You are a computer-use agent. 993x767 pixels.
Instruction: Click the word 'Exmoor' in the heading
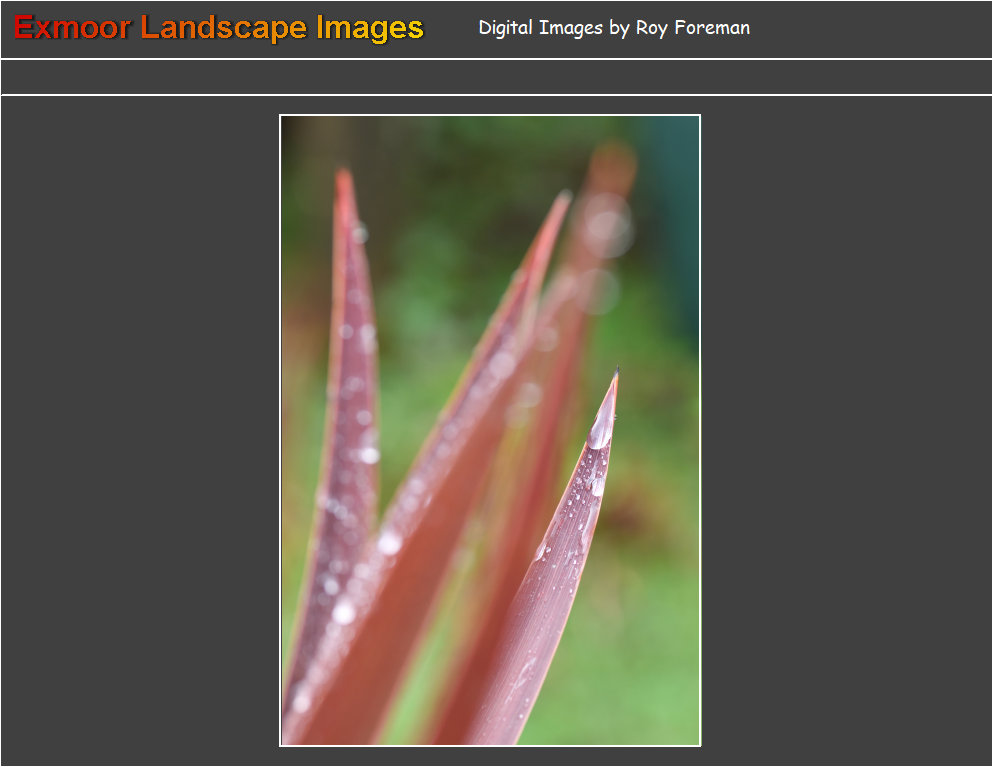coord(72,28)
